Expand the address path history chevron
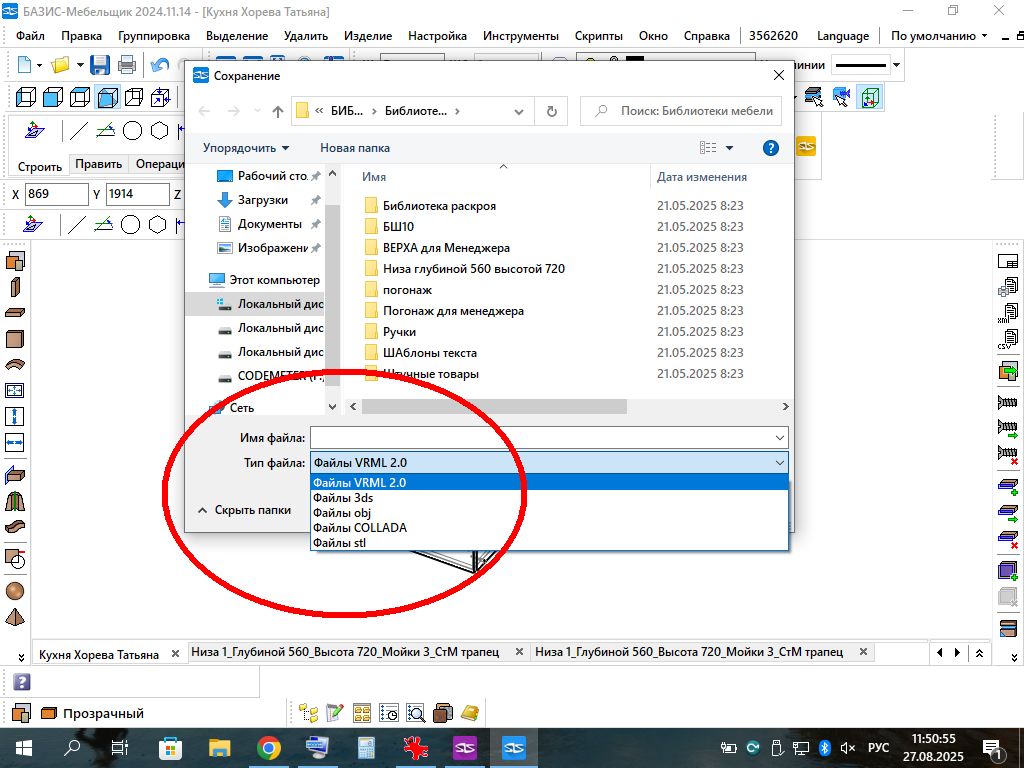The width and height of the screenshot is (1024, 768). (x=519, y=112)
